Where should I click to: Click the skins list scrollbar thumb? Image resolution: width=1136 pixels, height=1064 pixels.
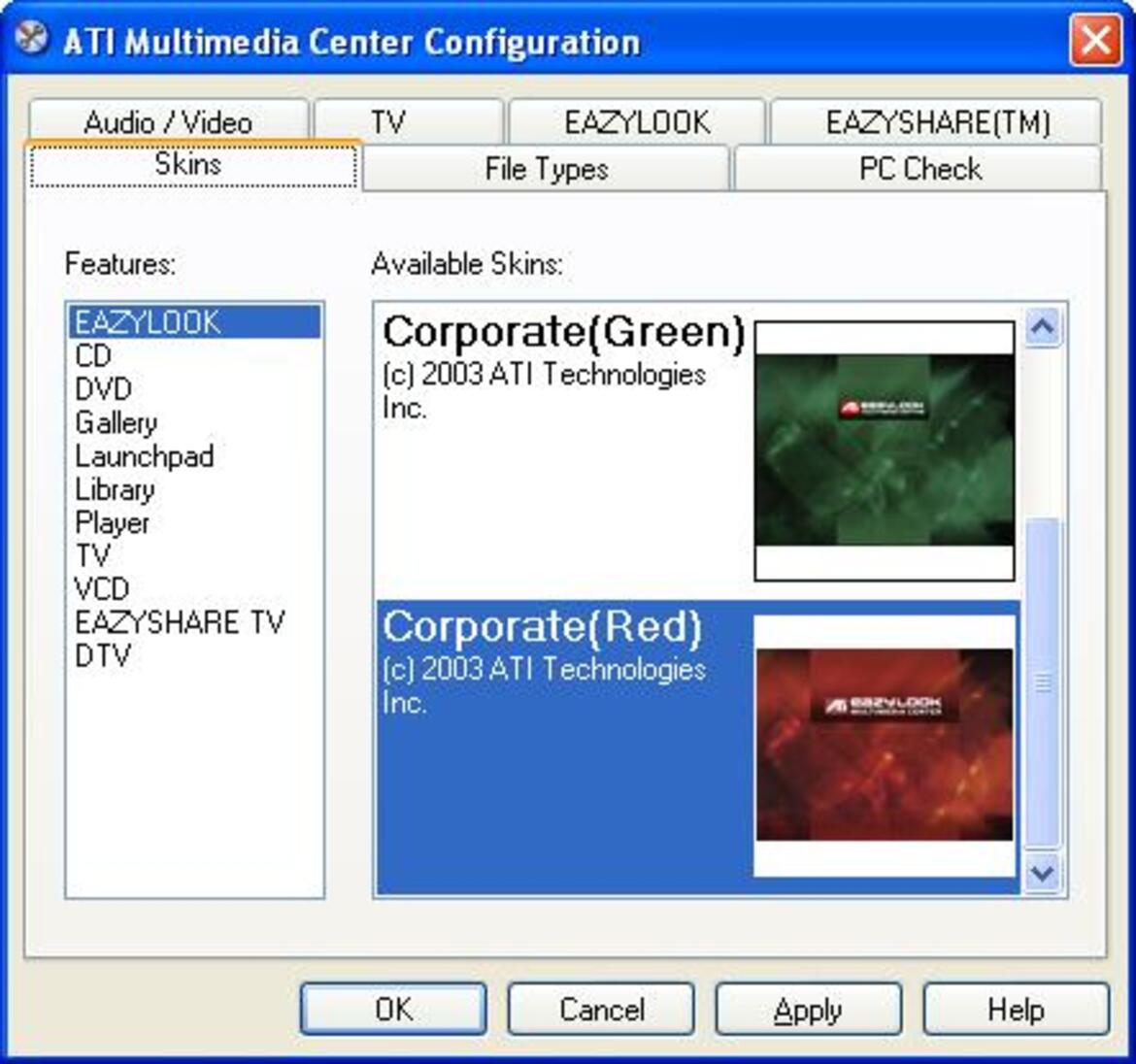click(1043, 682)
